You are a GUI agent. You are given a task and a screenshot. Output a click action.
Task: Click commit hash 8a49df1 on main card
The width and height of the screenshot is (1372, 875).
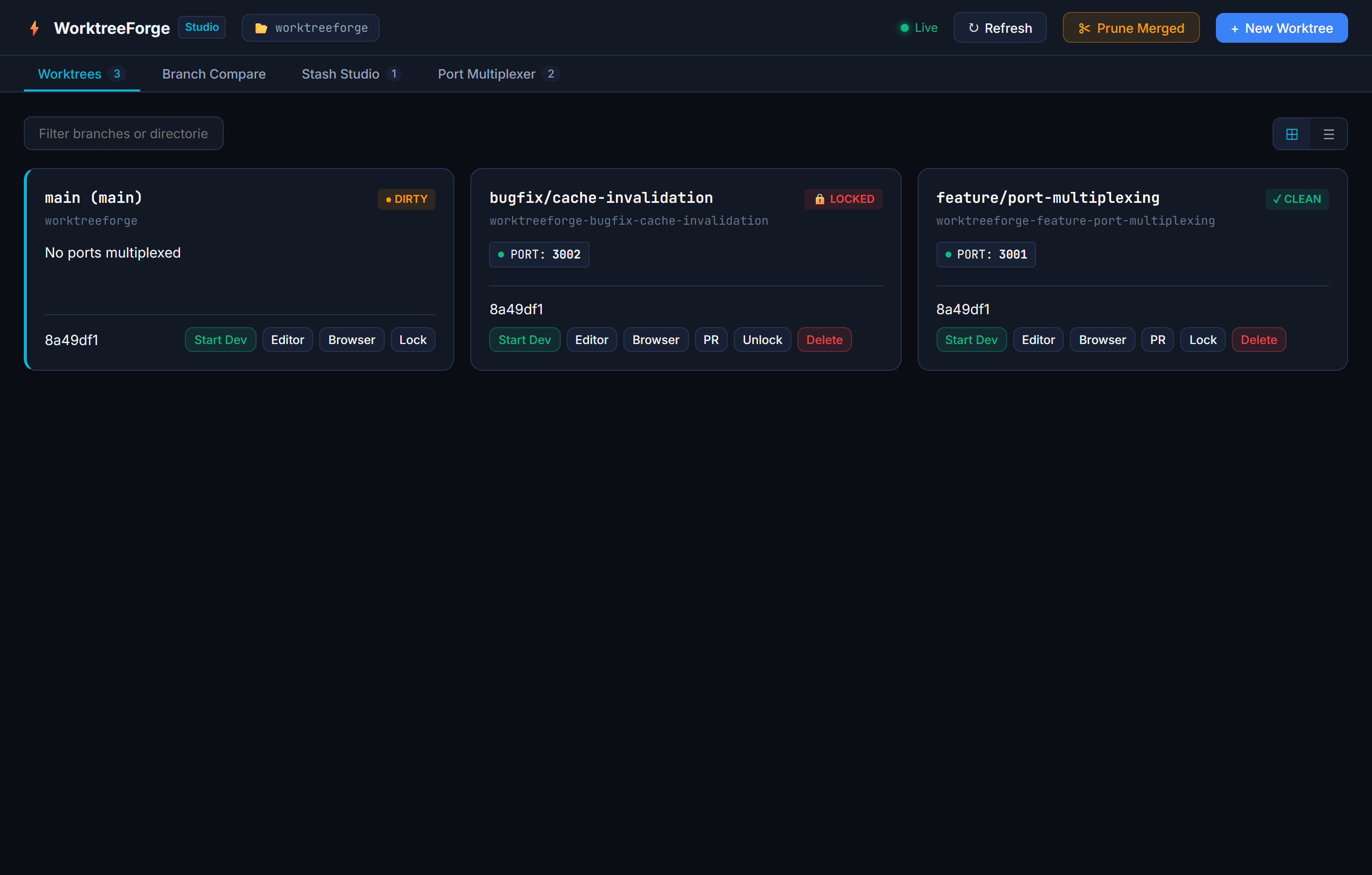pyautogui.click(x=71, y=340)
